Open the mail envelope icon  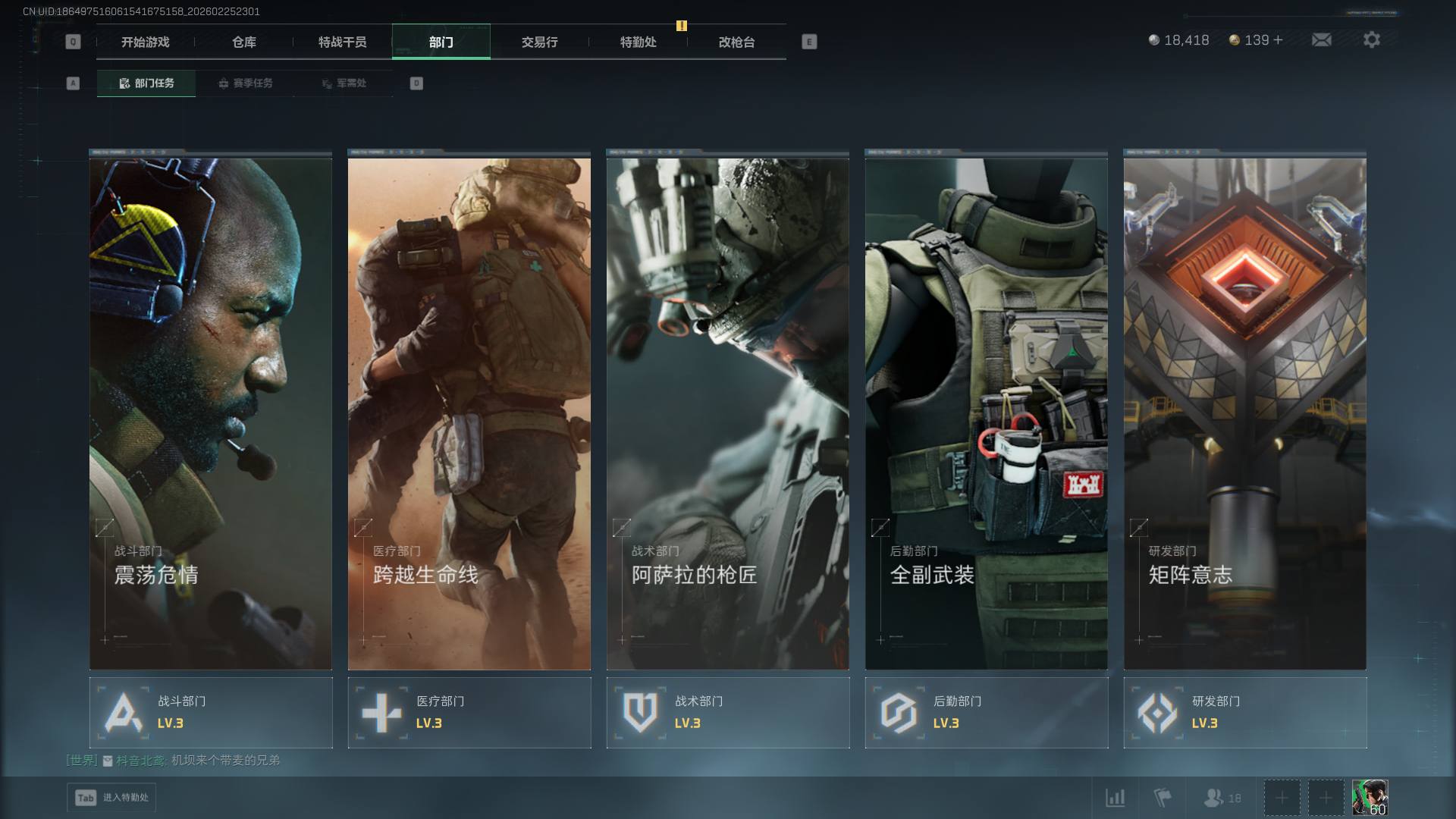tap(1321, 40)
